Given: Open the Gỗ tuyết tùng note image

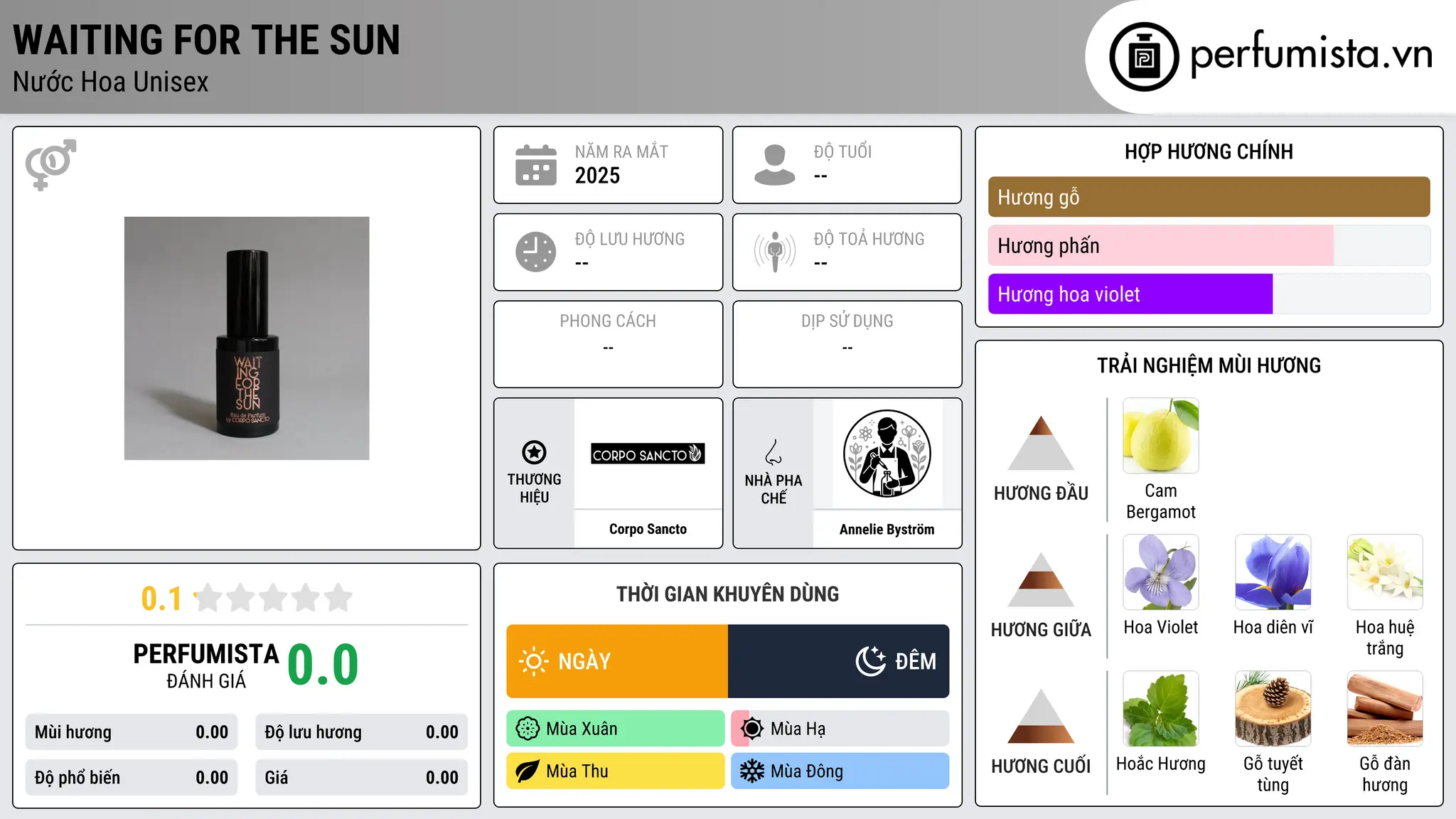Looking at the screenshot, I should [x=1273, y=709].
